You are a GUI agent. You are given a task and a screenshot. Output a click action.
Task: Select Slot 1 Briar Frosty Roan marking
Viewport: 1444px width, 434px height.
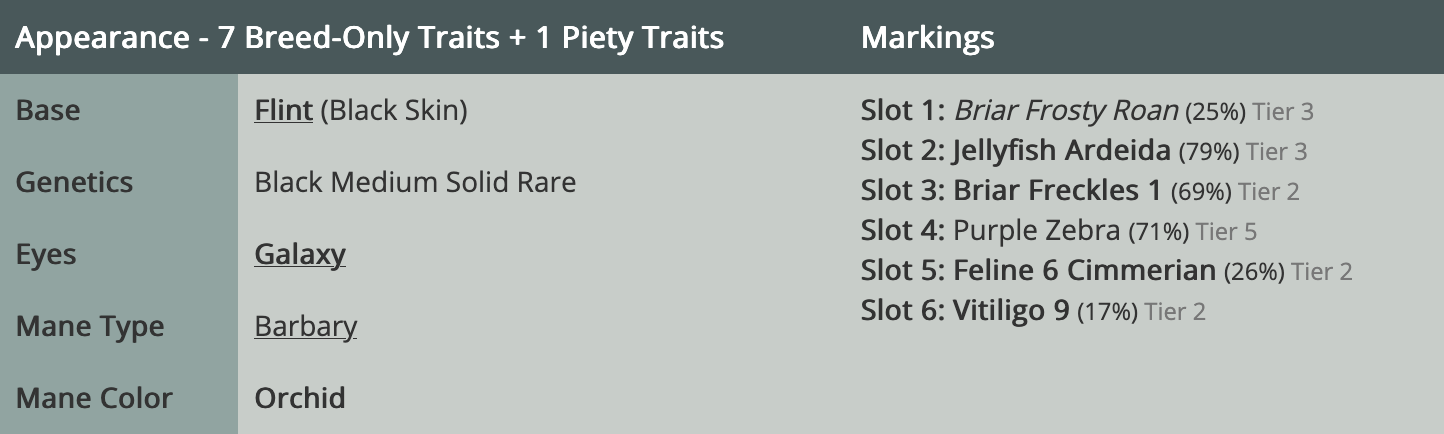coord(1068,111)
